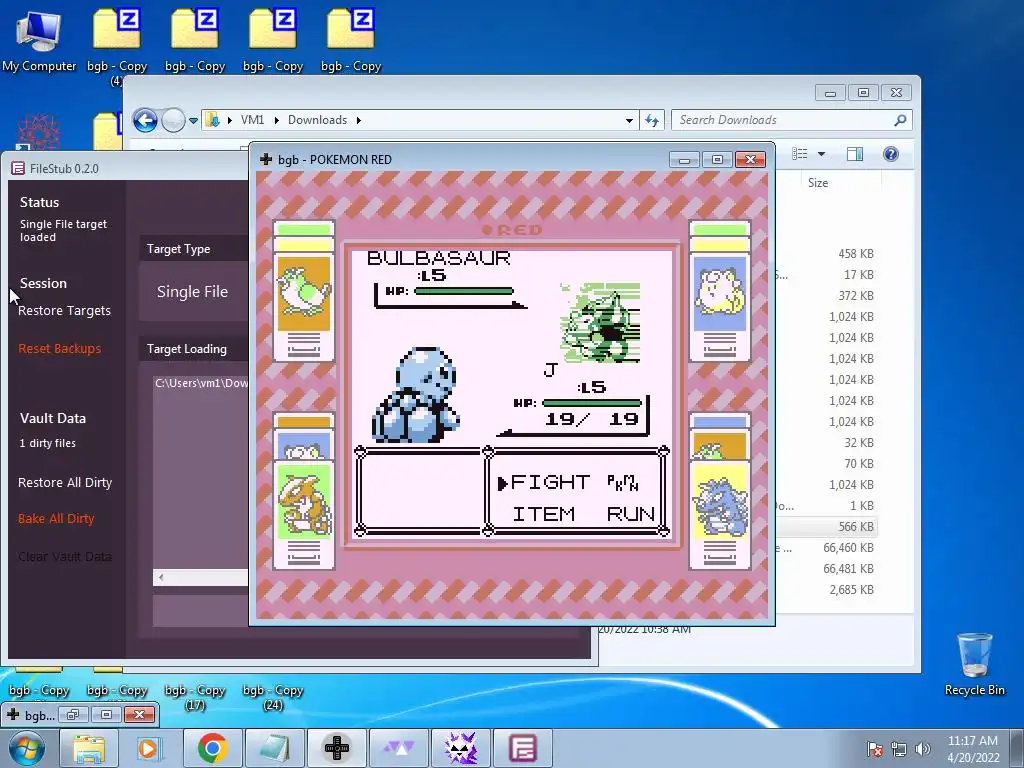1024x768 pixels.
Task: Click the taskbar clock showing 11:17 AM
Action: (973, 749)
